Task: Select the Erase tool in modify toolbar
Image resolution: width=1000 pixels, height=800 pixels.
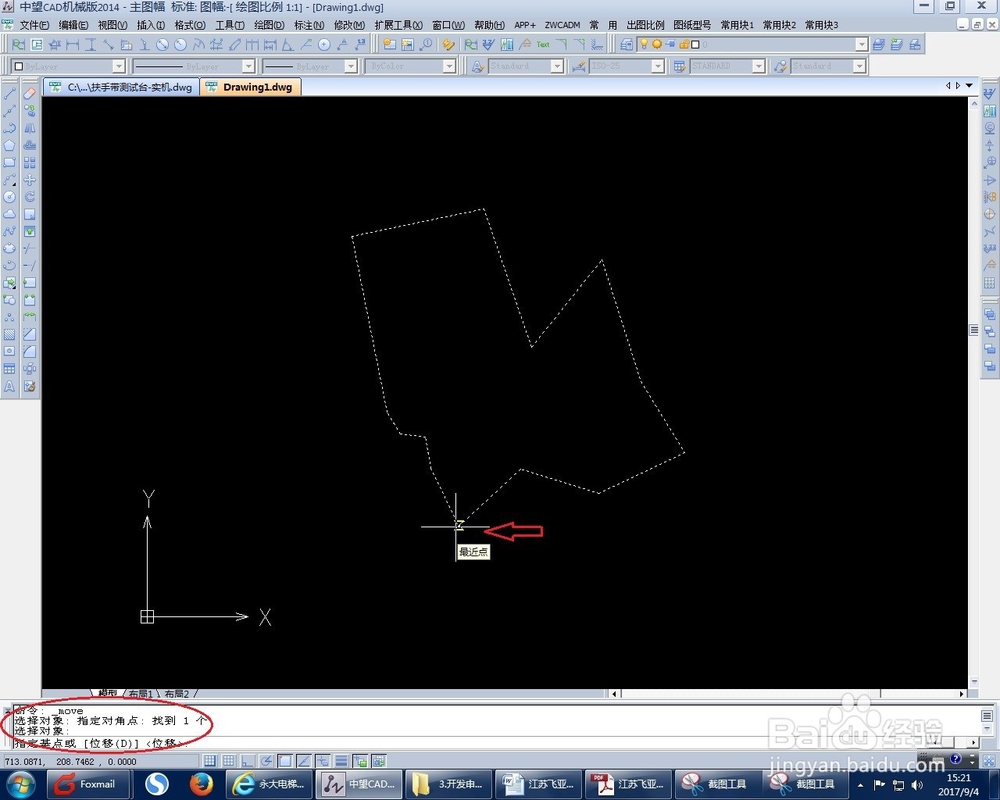Action: (x=29, y=93)
